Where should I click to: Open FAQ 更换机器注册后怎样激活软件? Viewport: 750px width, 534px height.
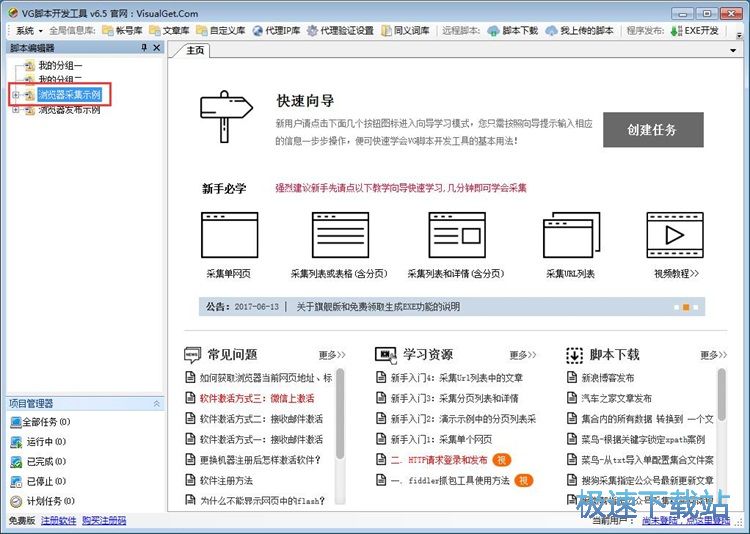260,460
